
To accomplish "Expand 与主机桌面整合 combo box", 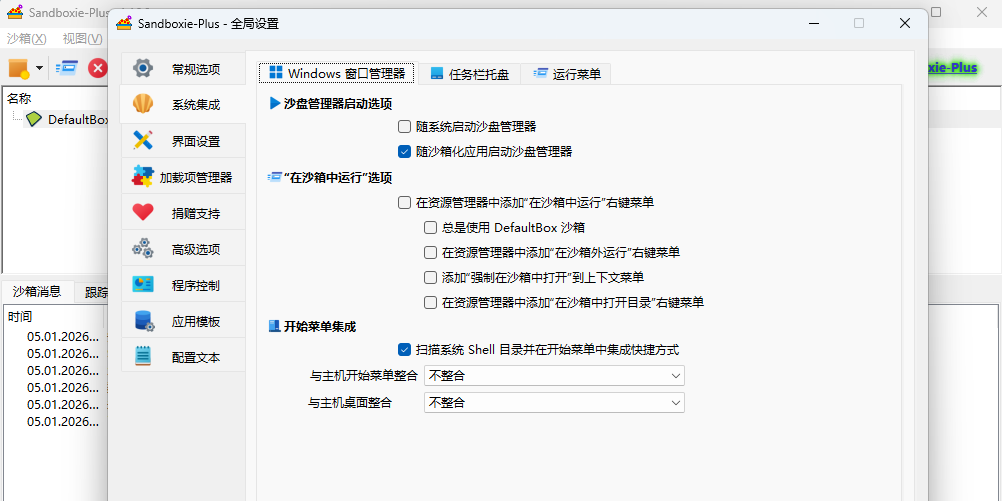I will [554, 402].
